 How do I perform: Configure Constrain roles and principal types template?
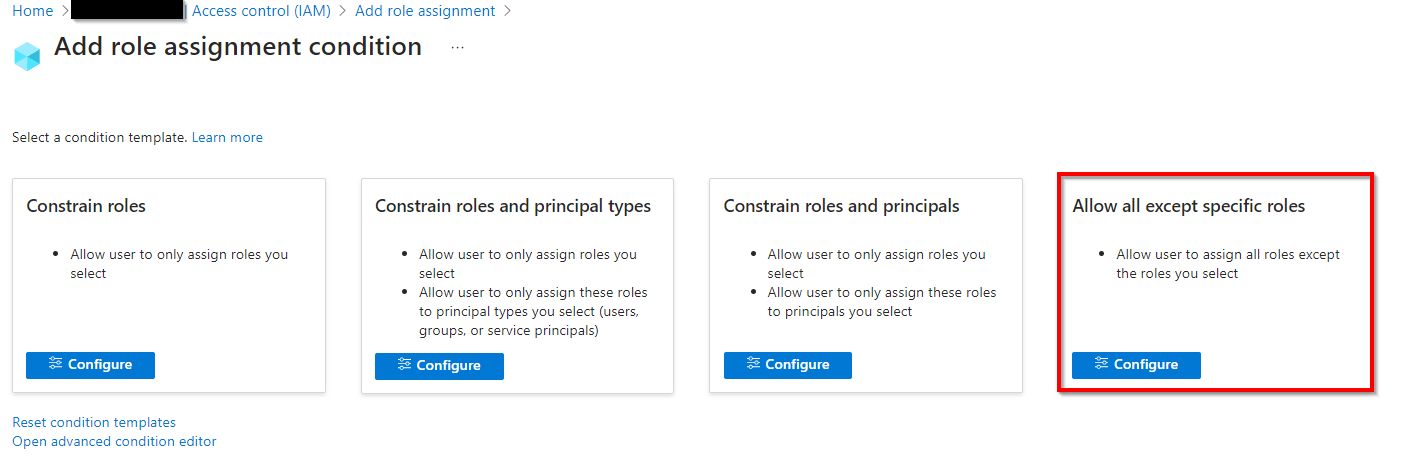pos(439,366)
